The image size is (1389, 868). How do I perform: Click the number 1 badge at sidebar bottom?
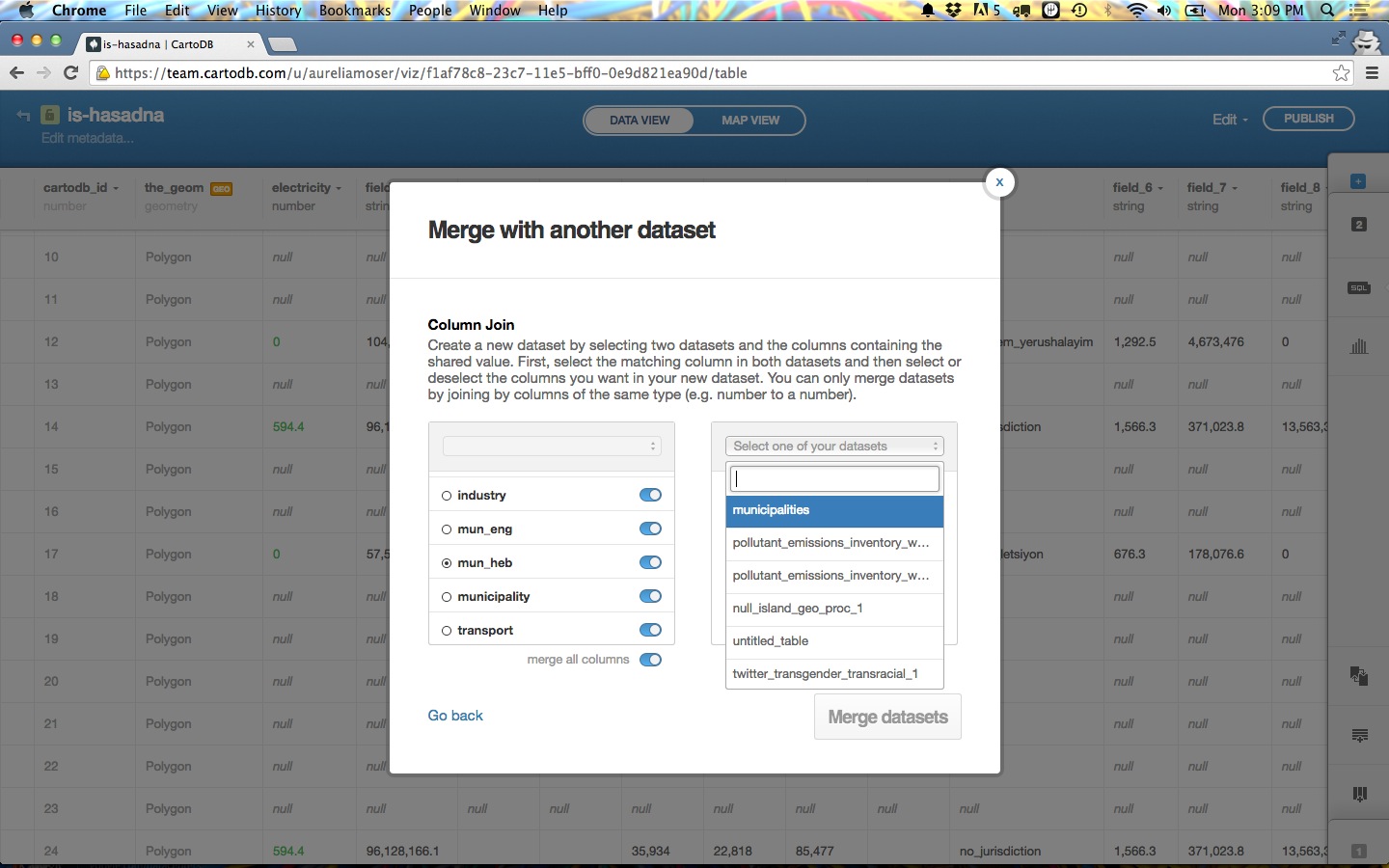point(1358,851)
